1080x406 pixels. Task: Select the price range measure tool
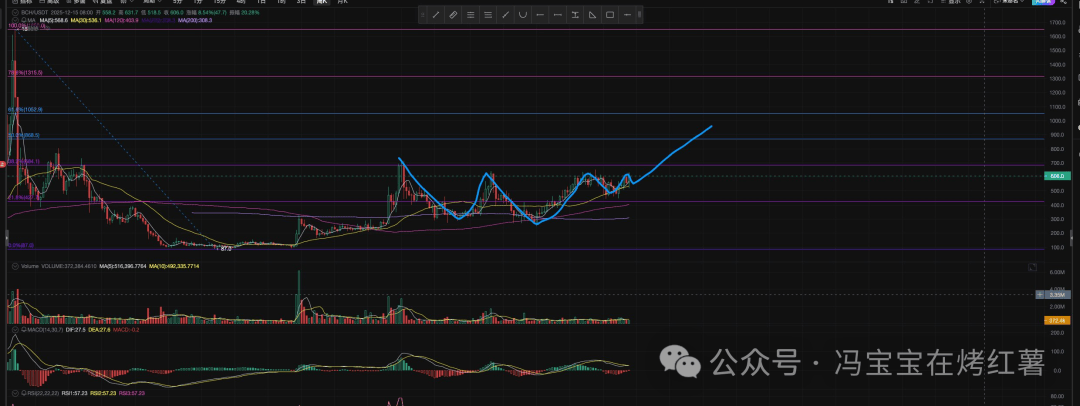575,14
